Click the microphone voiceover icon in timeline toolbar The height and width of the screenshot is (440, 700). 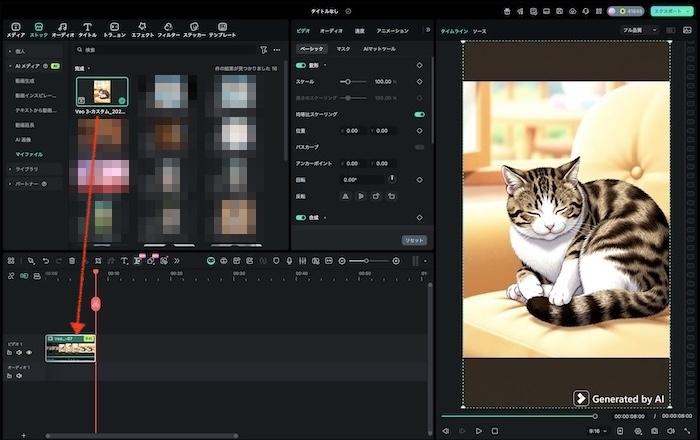click(289, 261)
